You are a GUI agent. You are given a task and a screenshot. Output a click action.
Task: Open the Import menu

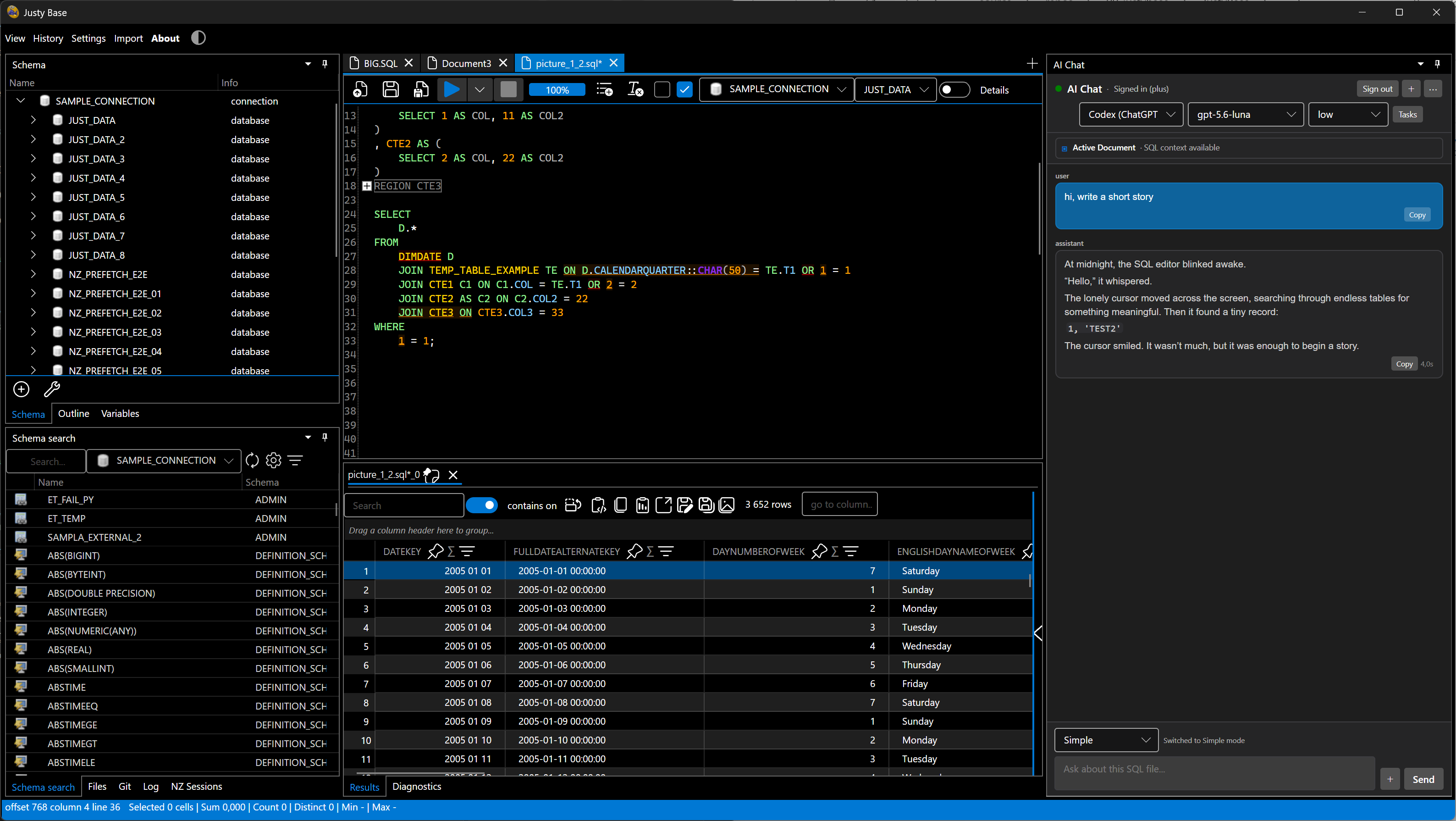pos(128,39)
